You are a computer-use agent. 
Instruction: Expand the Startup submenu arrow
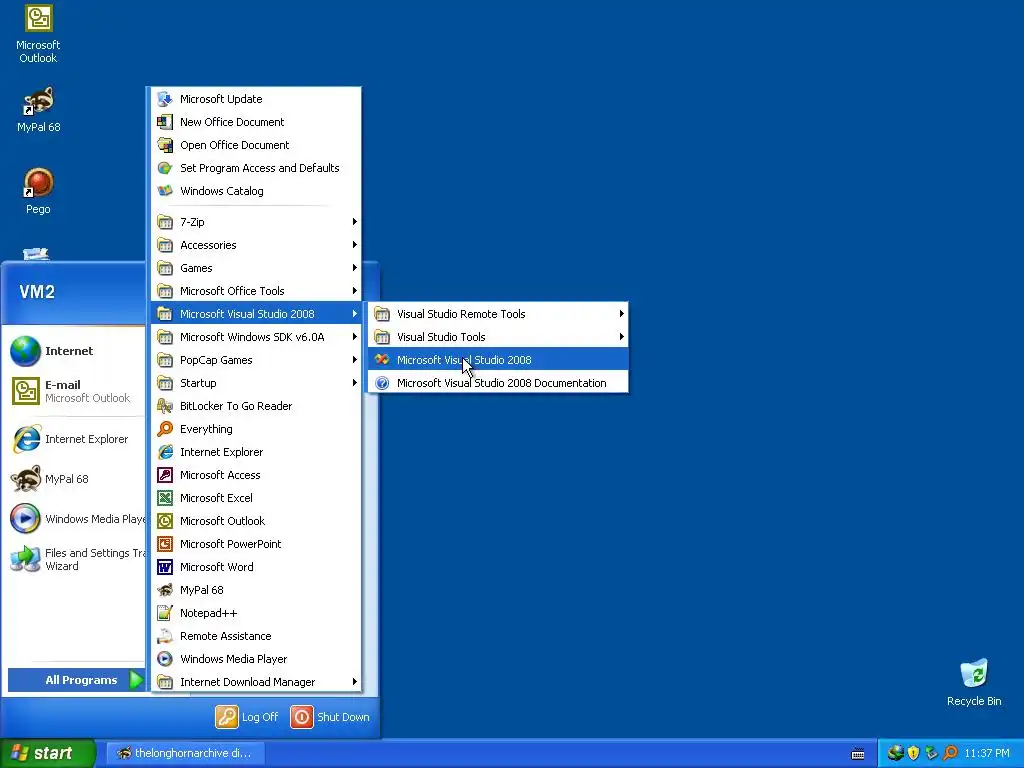coord(355,383)
